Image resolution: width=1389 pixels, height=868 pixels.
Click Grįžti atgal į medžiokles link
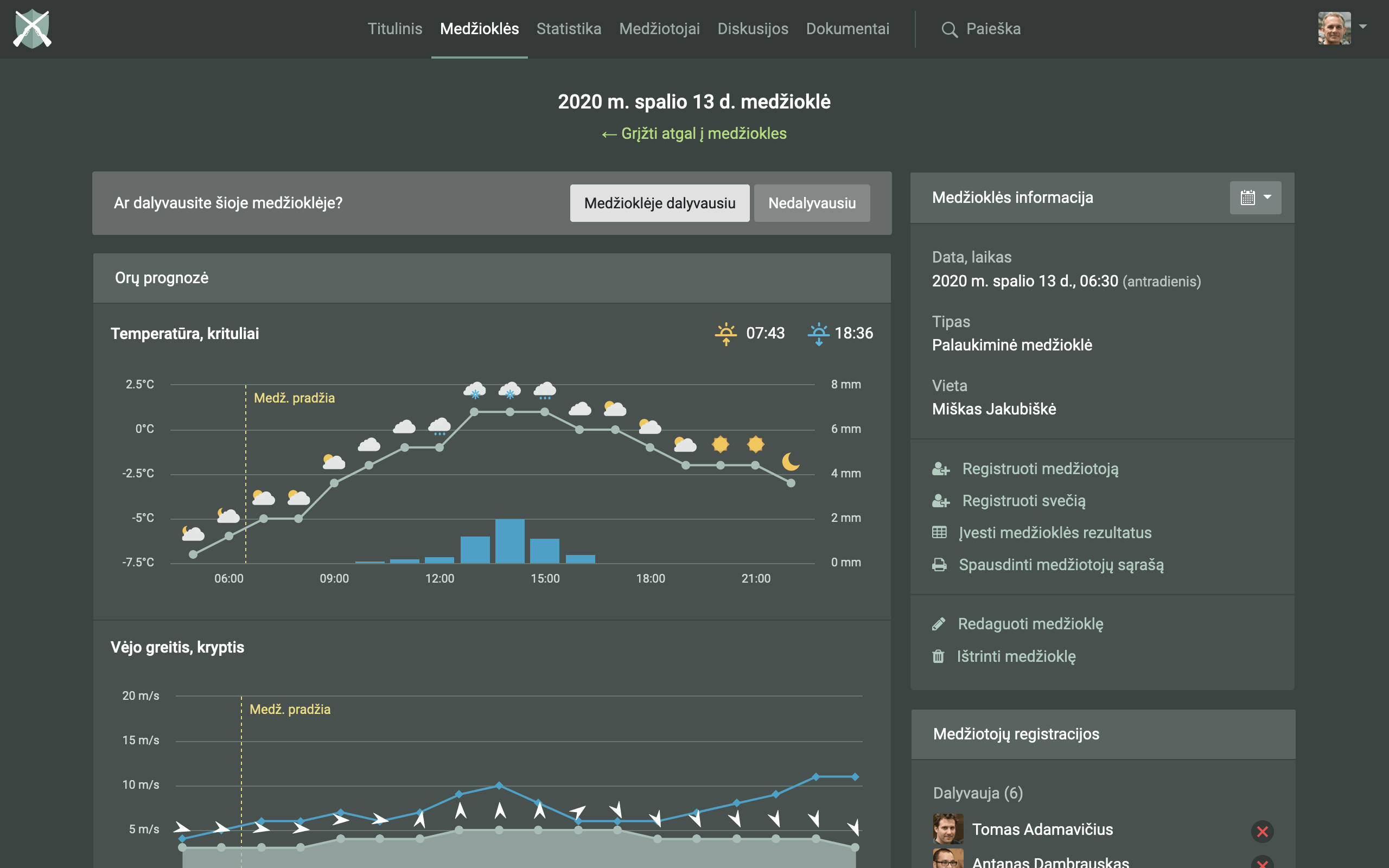tap(694, 134)
